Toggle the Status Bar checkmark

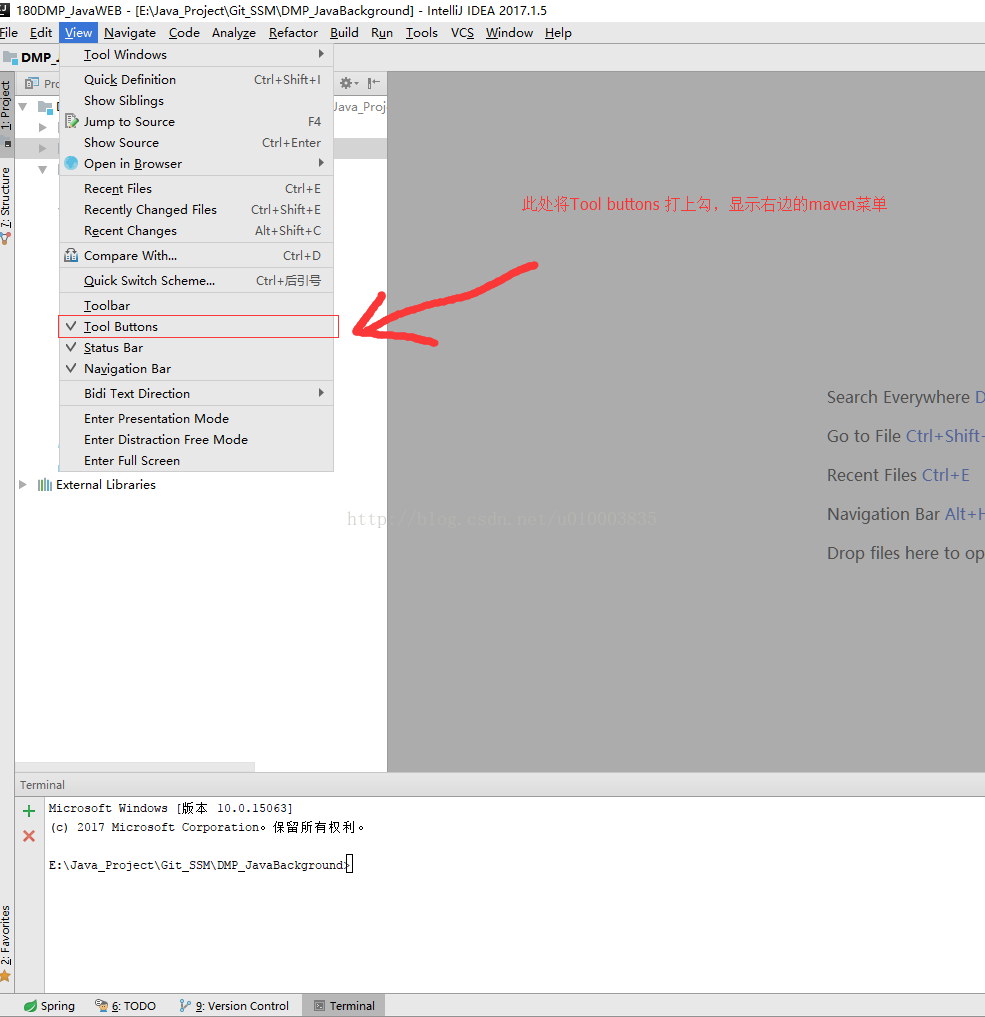[71, 348]
